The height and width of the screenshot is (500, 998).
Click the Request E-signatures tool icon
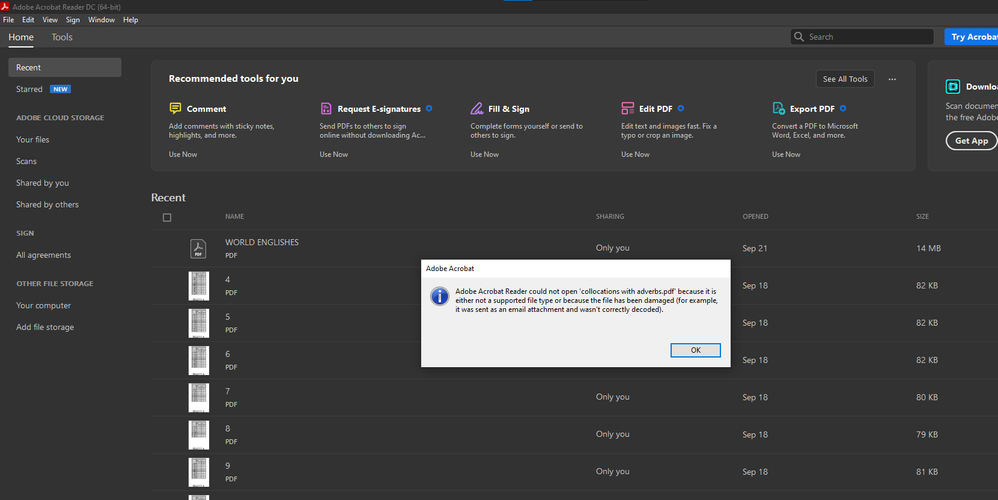[x=326, y=108]
